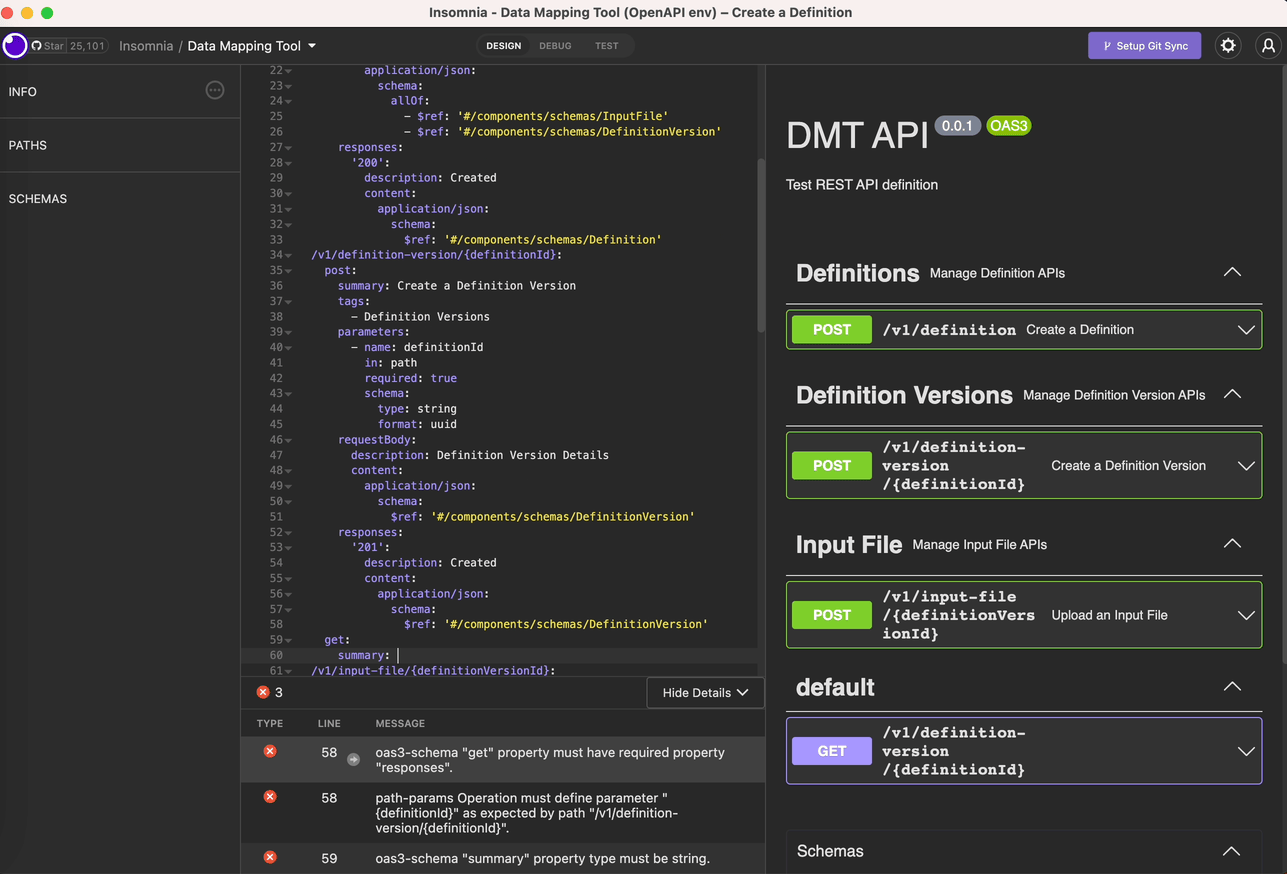Switch to the DEBUG tab
The height and width of the screenshot is (874, 1287).
[555, 46]
